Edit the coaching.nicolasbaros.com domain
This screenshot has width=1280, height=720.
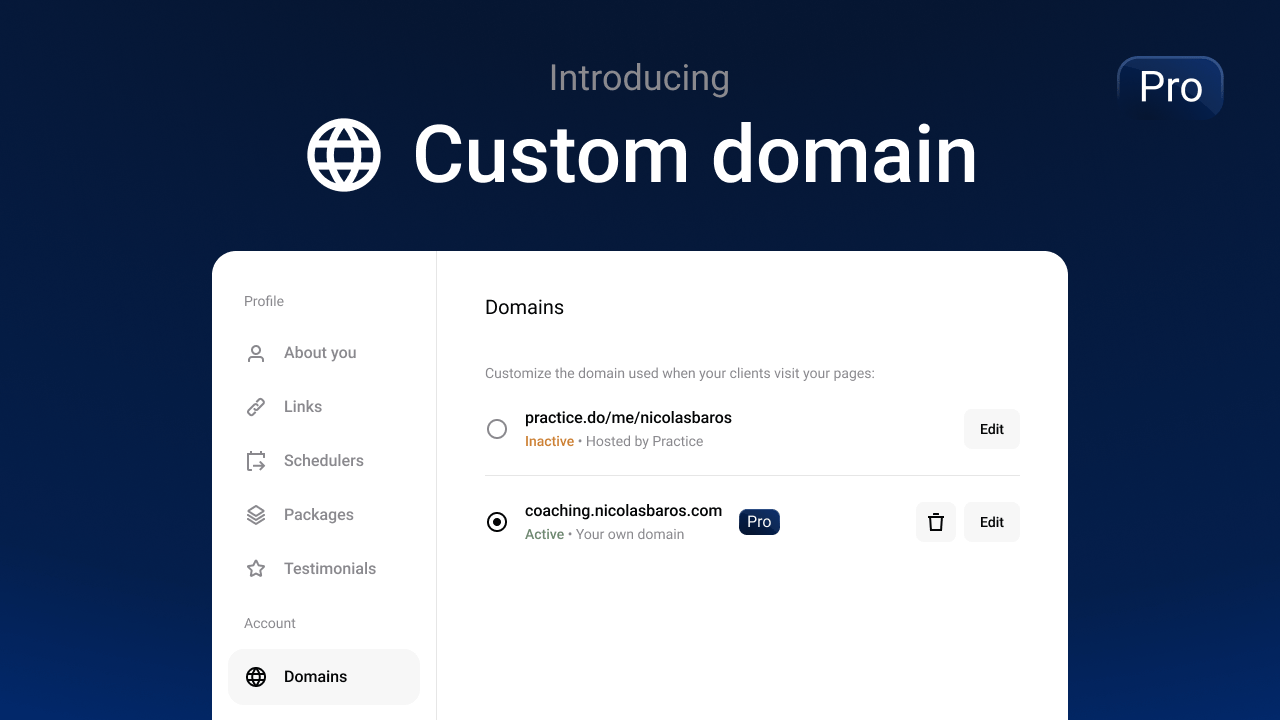click(991, 521)
